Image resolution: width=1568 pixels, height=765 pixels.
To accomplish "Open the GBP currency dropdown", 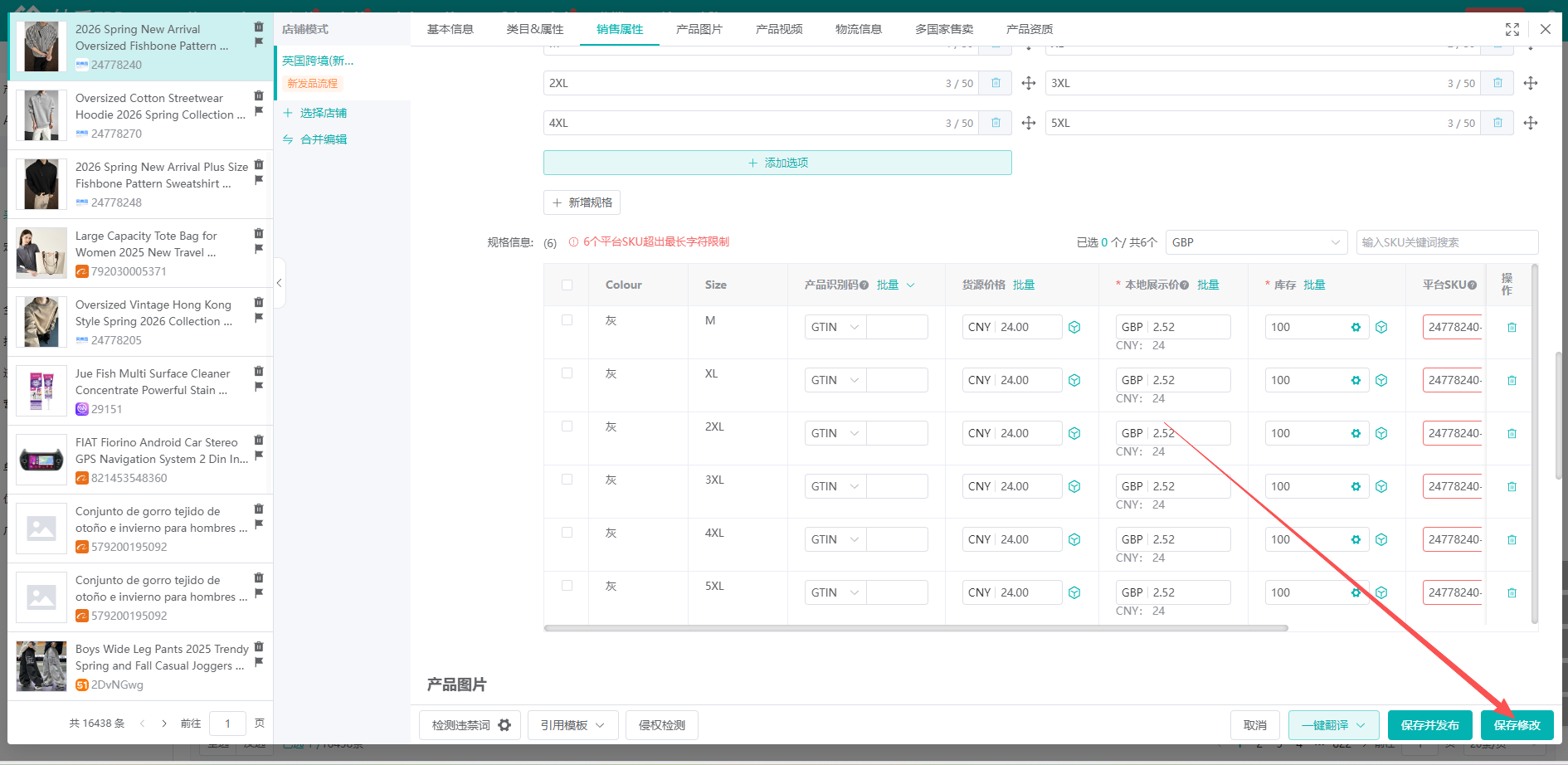I will coord(1256,242).
